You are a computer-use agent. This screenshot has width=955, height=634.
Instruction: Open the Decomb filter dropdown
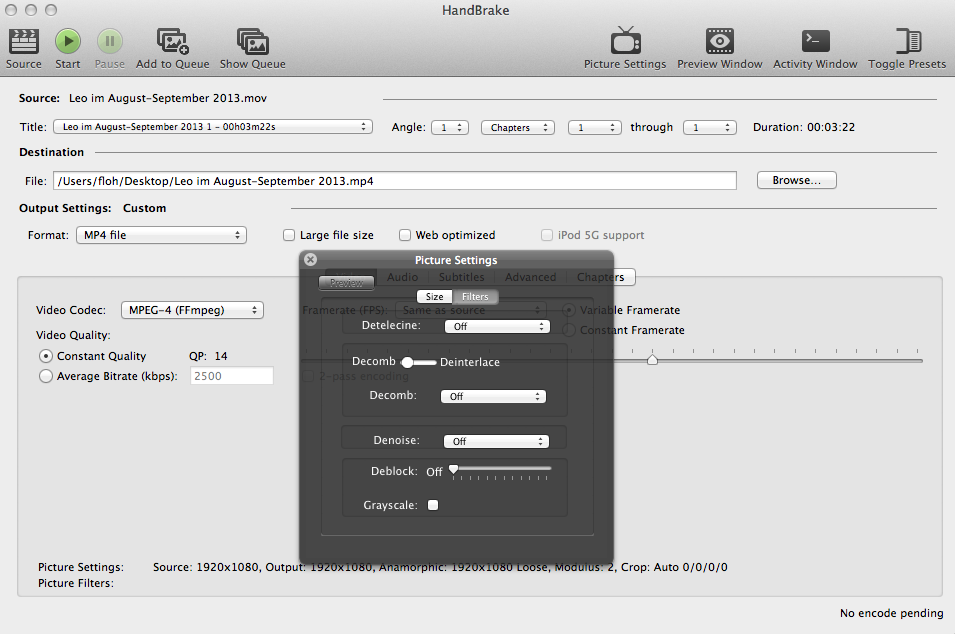click(x=493, y=396)
